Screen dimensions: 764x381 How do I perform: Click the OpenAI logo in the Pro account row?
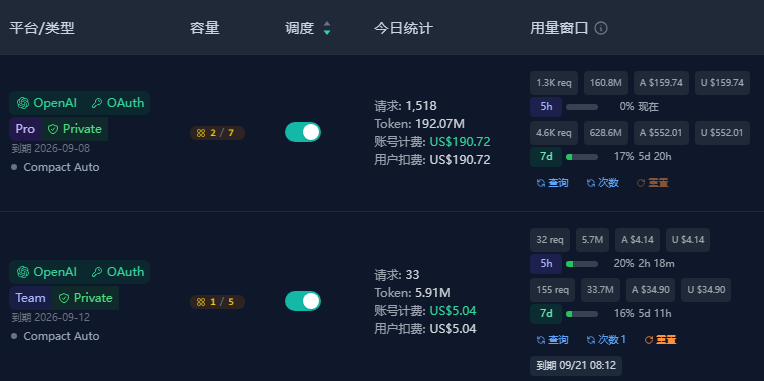click(22, 103)
